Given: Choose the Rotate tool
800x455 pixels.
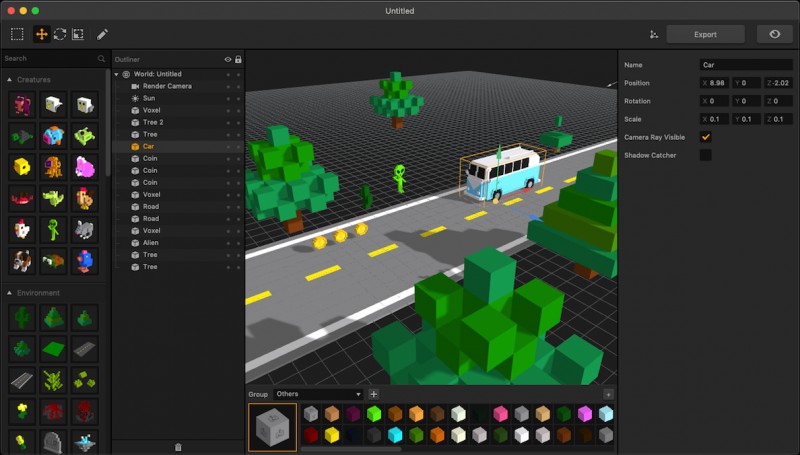Looking at the screenshot, I should [60, 34].
